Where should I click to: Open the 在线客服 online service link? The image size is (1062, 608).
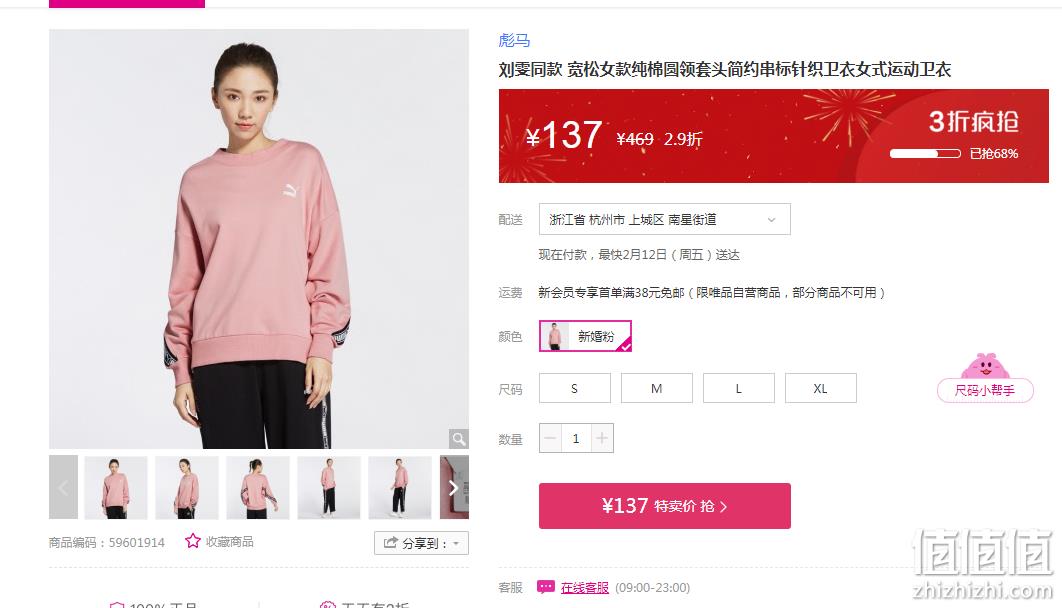pyautogui.click(x=585, y=588)
